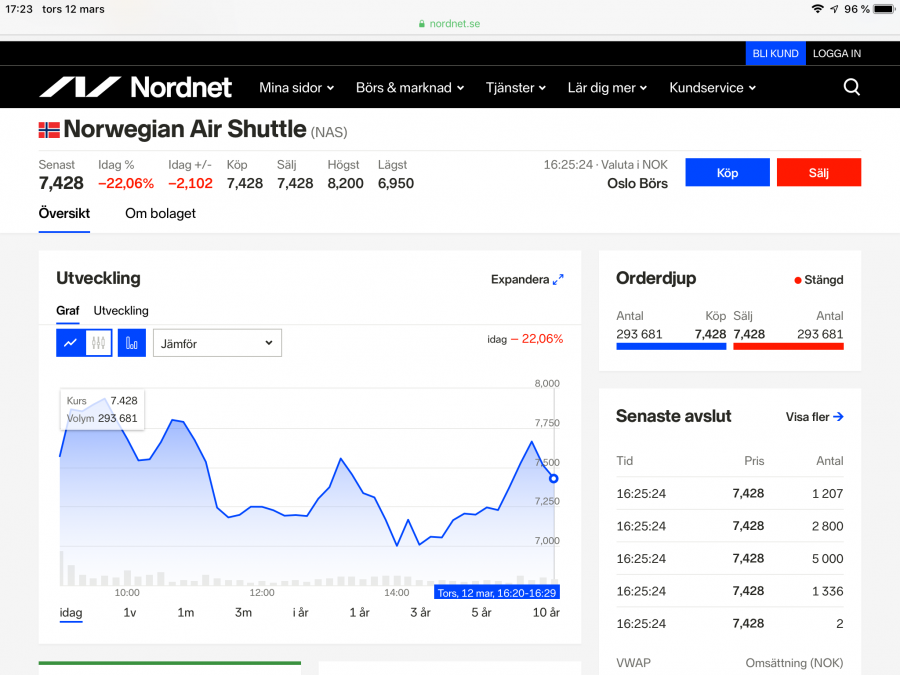Expand the Mina sidor menu
This screenshot has height=675, width=900.
pos(296,88)
